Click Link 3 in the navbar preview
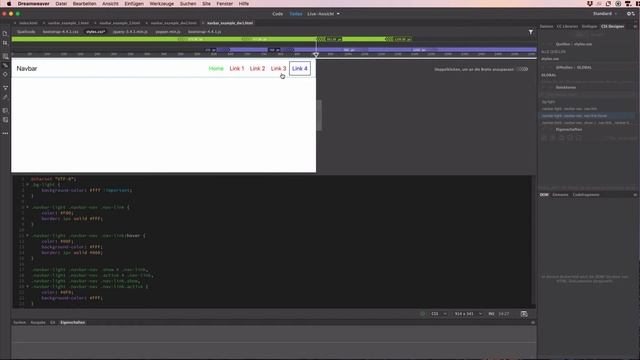 click(x=278, y=69)
